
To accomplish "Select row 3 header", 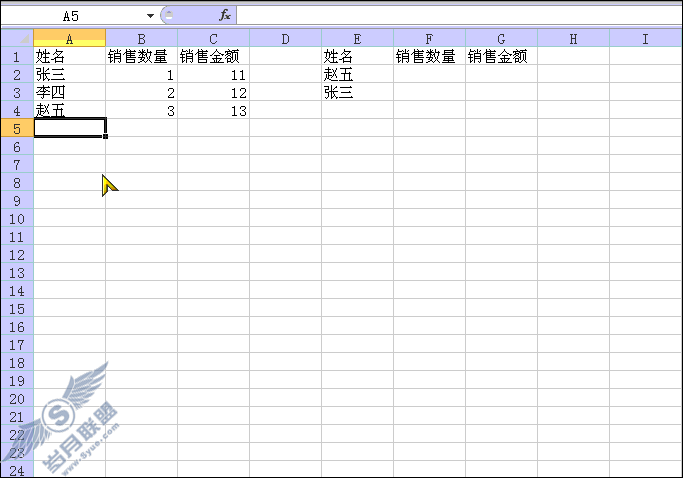I will click(17, 92).
